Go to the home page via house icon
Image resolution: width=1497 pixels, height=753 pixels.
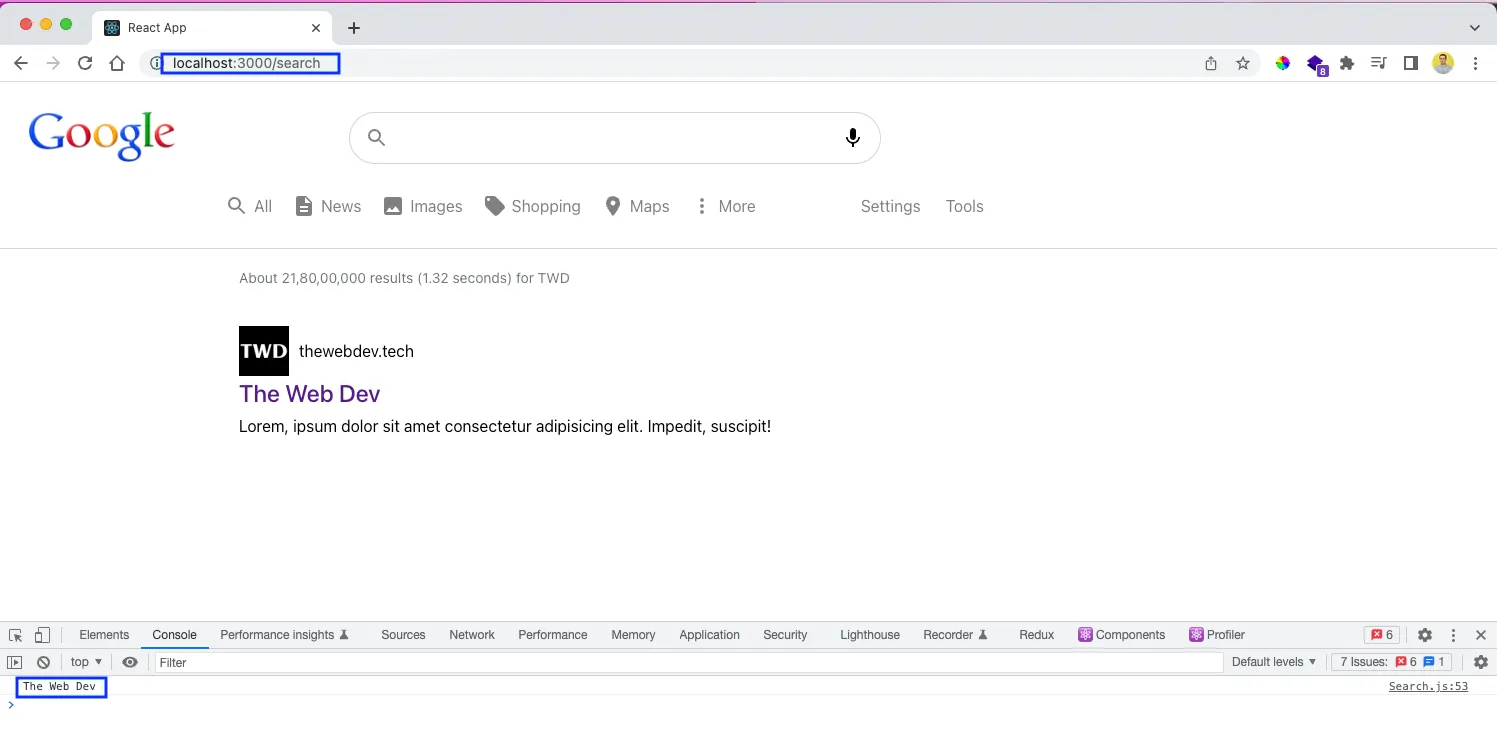click(117, 63)
